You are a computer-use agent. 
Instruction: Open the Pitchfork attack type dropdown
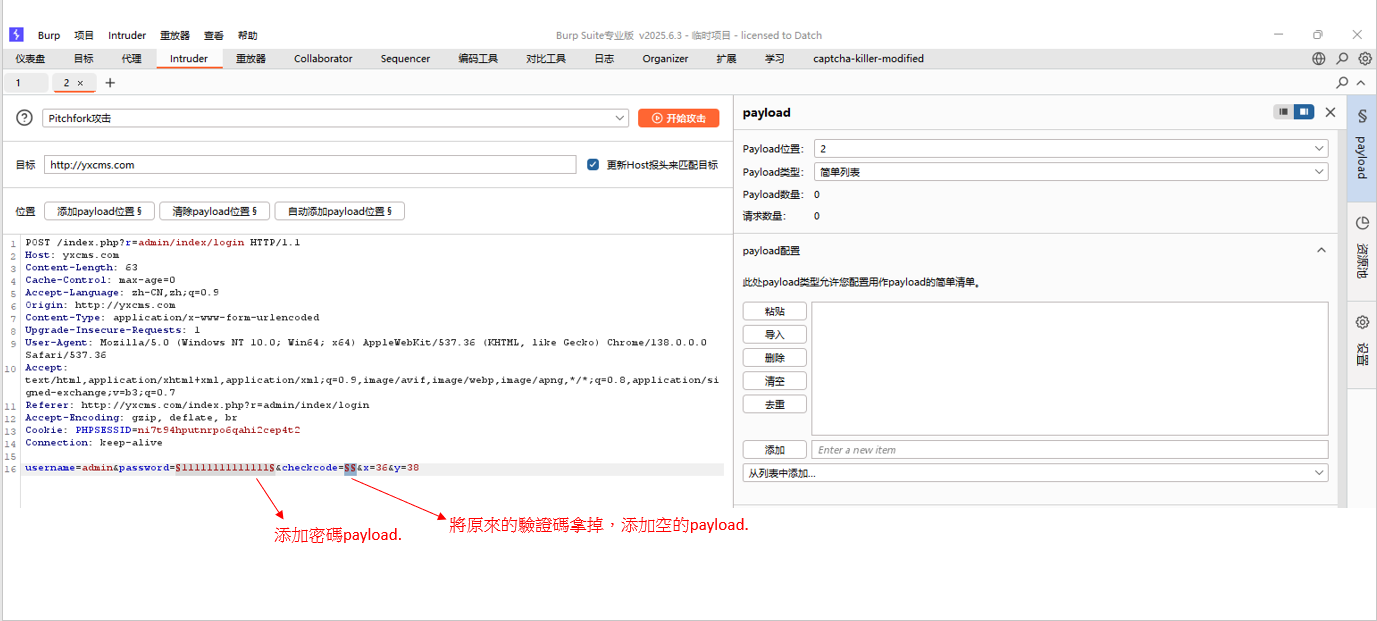336,118
